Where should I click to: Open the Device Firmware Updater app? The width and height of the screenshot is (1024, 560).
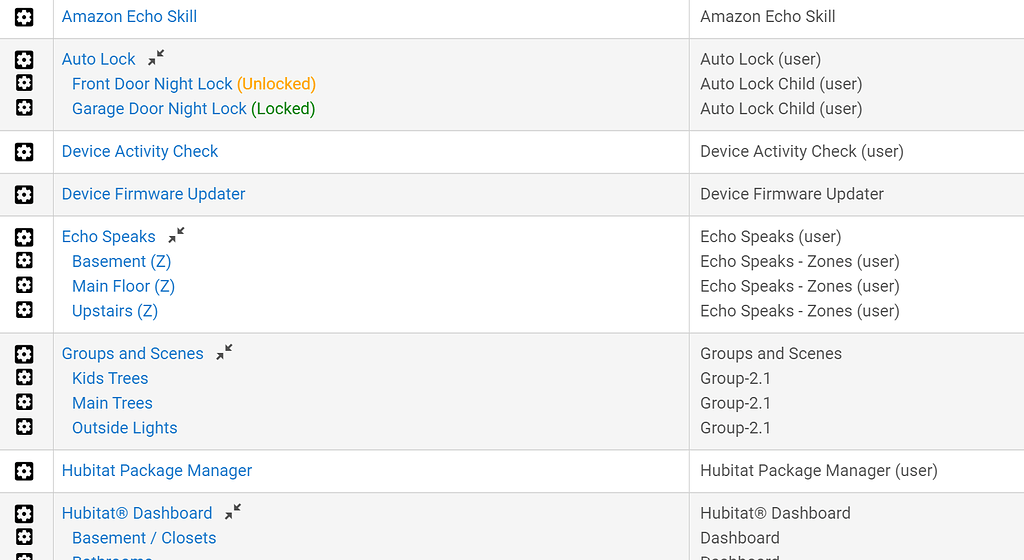click(x=153, y=194)
